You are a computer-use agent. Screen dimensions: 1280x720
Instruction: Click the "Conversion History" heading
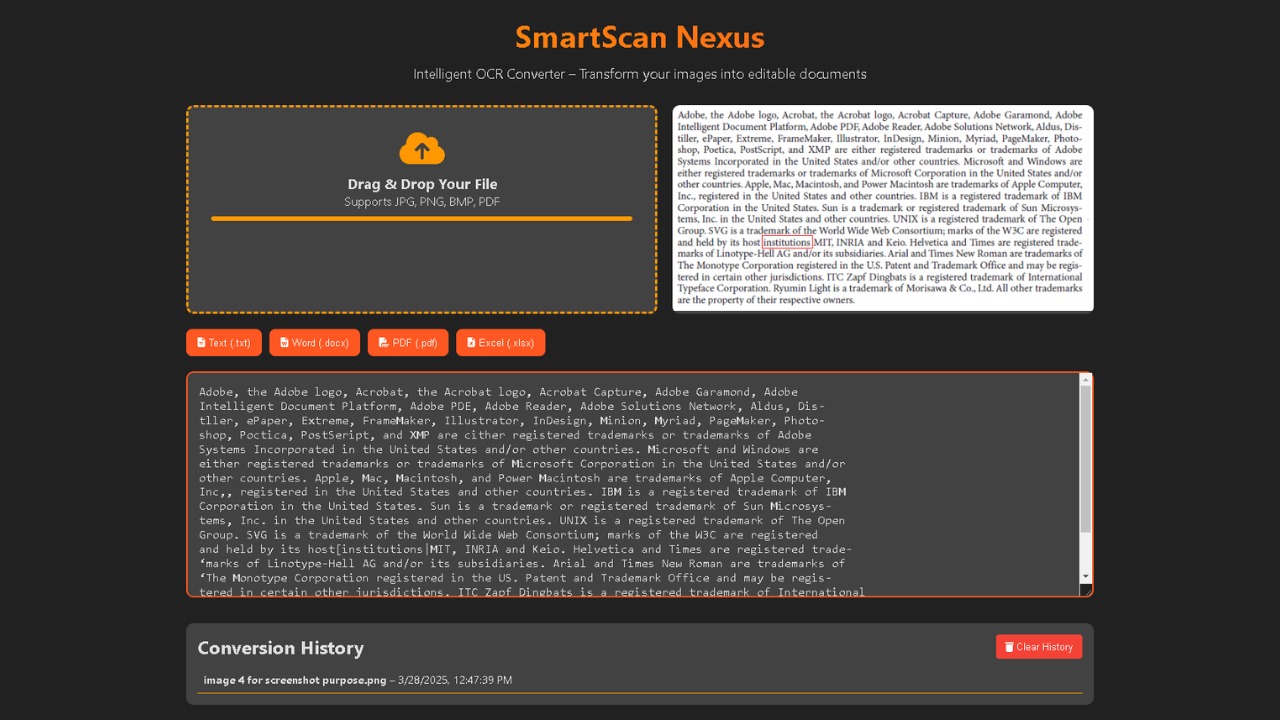[x=281, y=648]
